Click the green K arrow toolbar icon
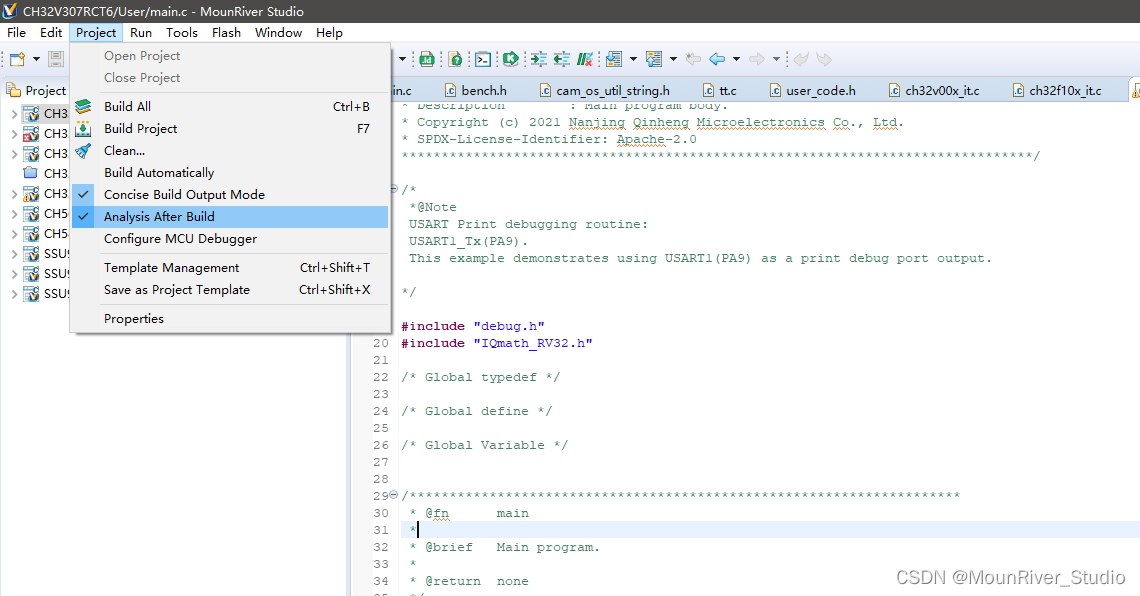Viewport: 1140px width, 596px height. pos(510,59)
